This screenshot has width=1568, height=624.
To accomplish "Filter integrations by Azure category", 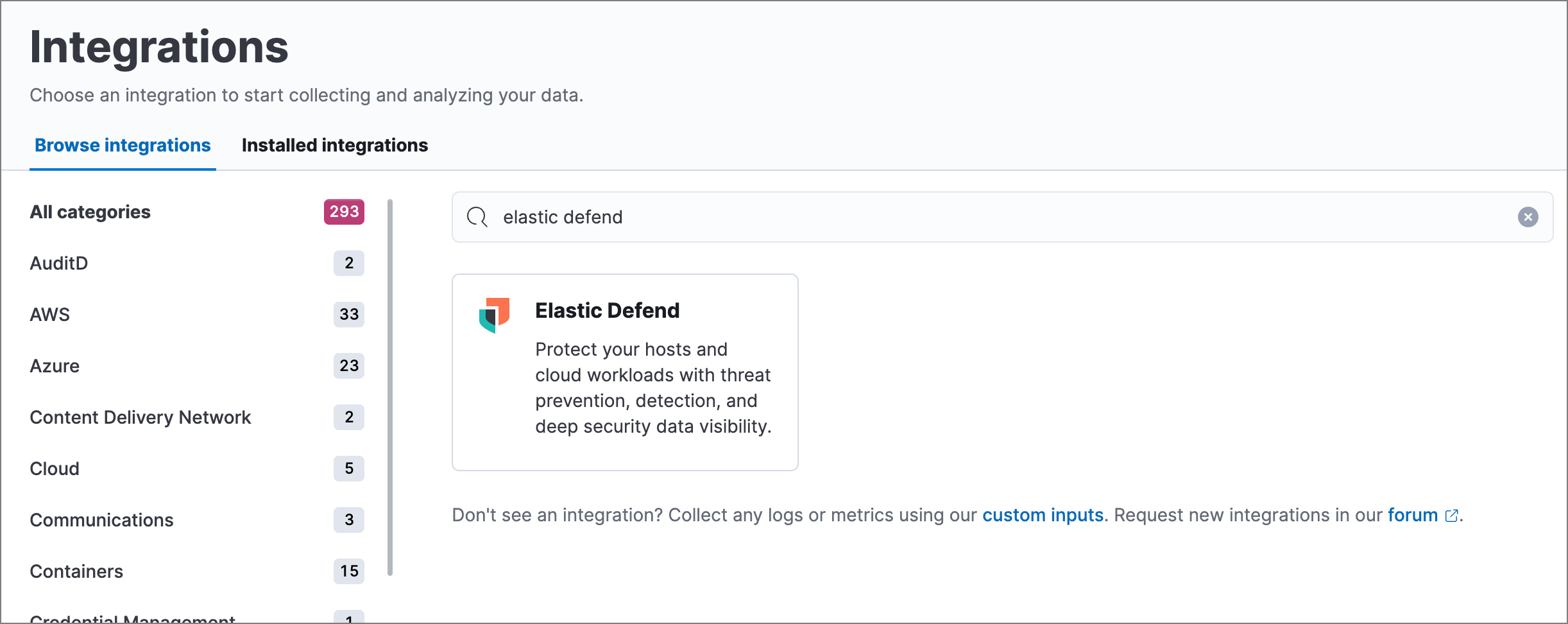I will click(x=54, y=366).
